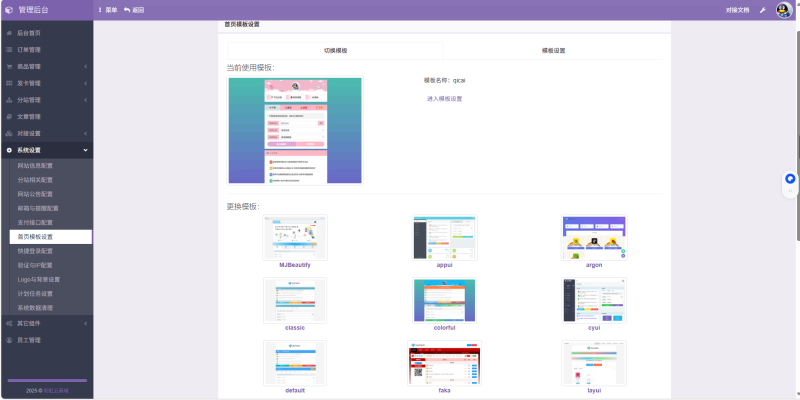800x400 pixels.
Task: Click the document icon next to 文章管理
Action: (9, 117)
